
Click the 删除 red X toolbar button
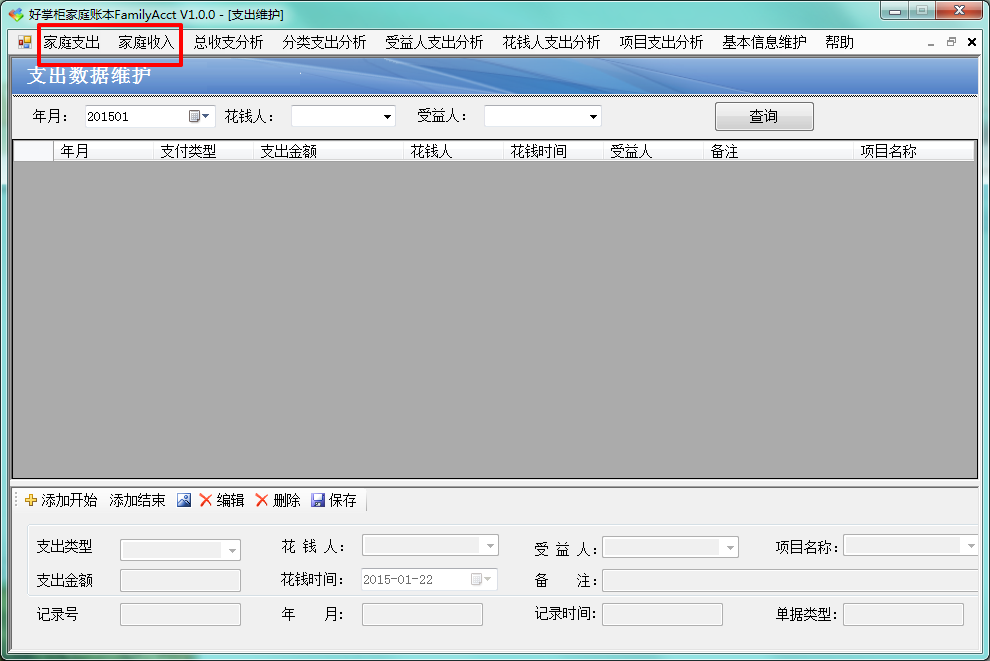278,500
